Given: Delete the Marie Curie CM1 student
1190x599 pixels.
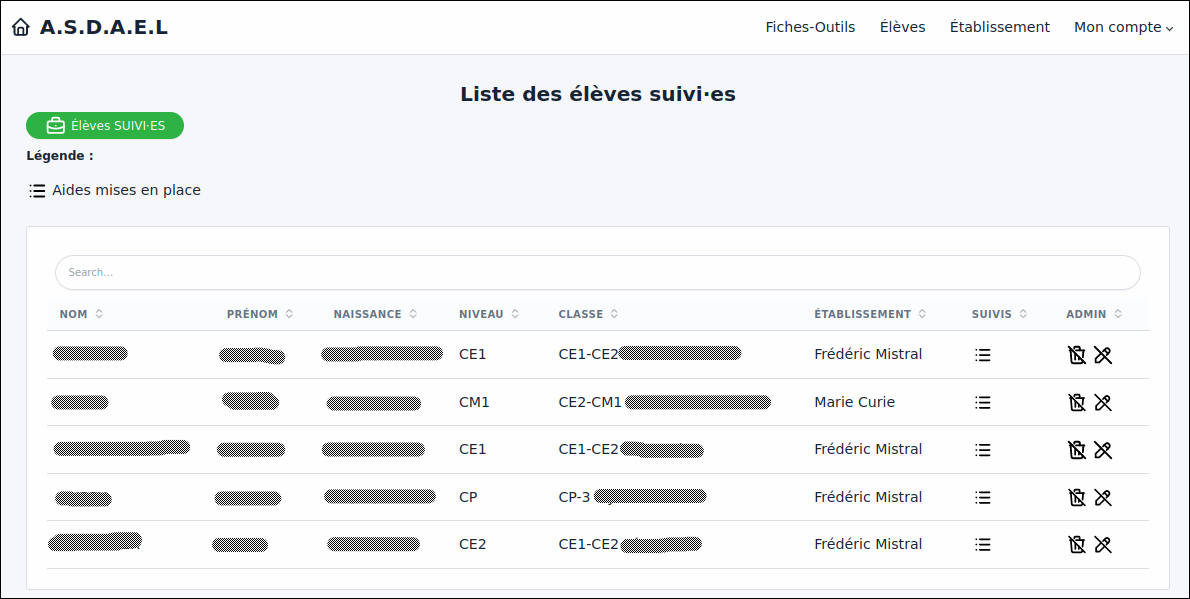Looking at the screenshot, I should [1077, 402].
